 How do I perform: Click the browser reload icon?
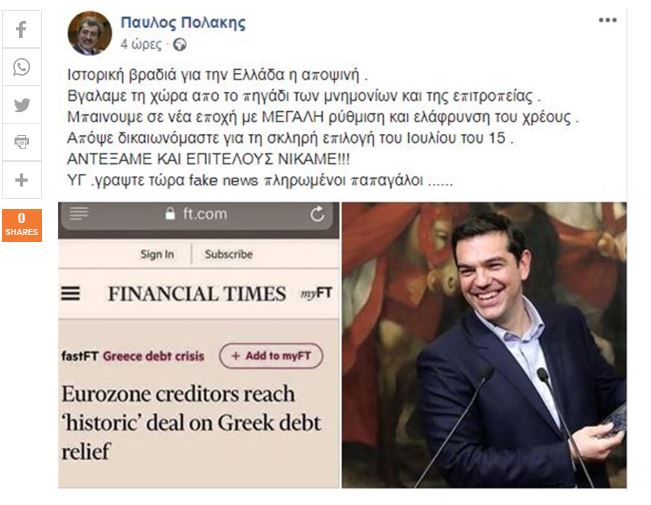coord(317,214)
